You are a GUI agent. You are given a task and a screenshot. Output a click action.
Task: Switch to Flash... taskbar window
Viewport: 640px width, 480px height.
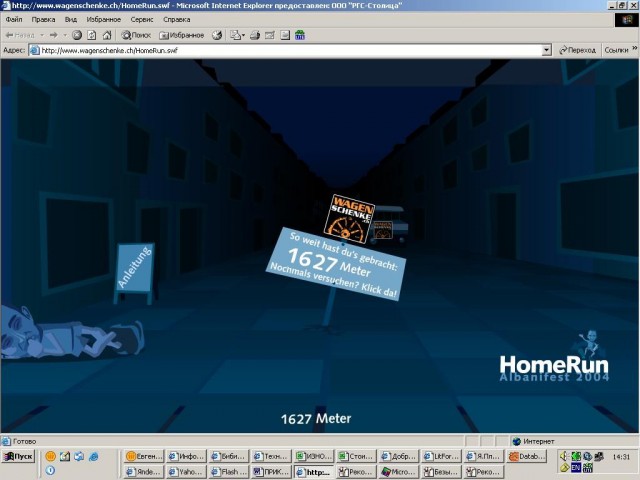point(229,471)
